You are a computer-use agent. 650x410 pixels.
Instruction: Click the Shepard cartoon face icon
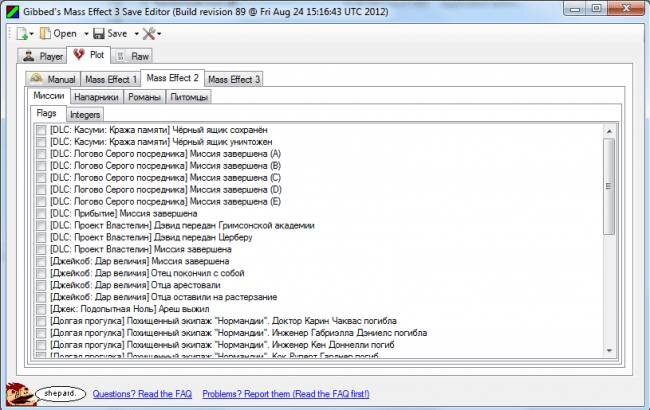coord(19,395)
